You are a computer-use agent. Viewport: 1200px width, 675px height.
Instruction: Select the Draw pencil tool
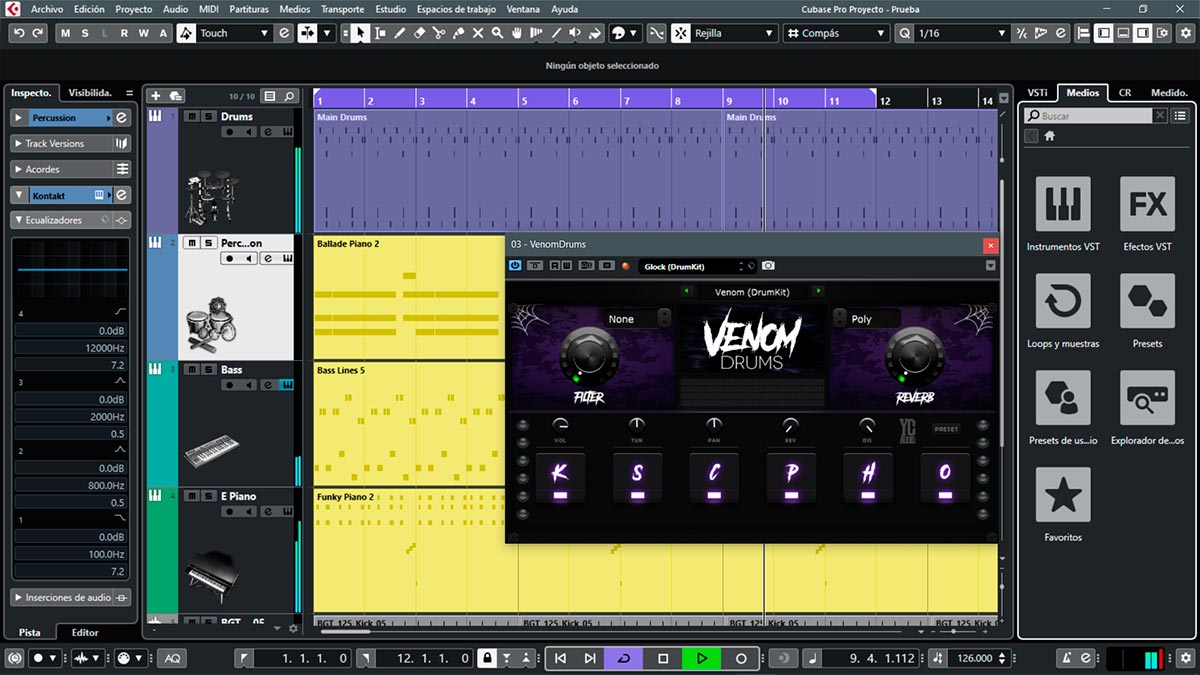click(400, 33)
